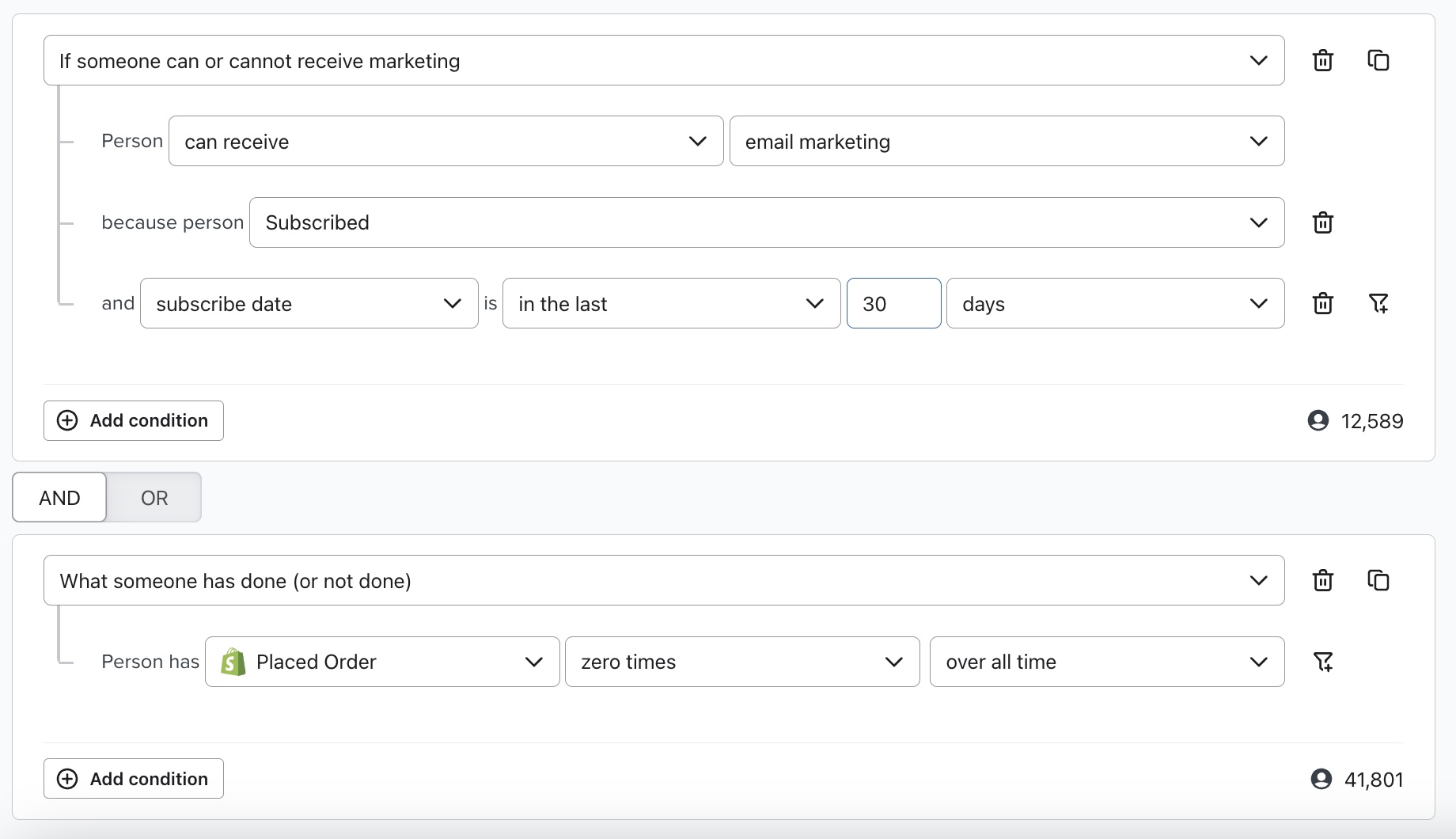Change the 'in the last' timeframe dropdown
The image size is (1456, 839).
coord(670,304)
